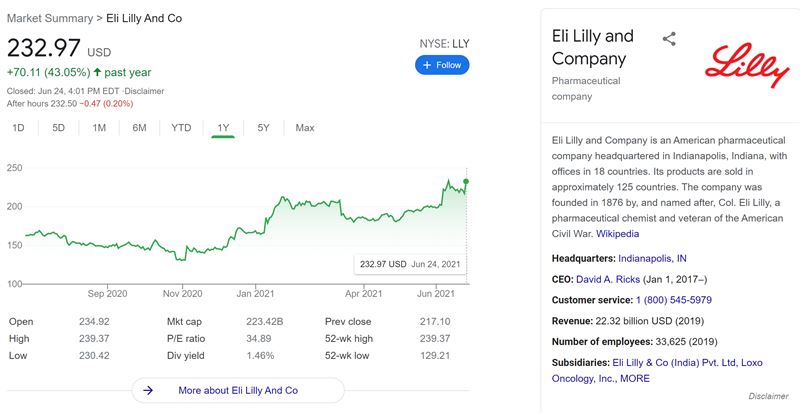Click the Disclaimer link near closing time
800x413 pixels.
(x=144, y=91)
